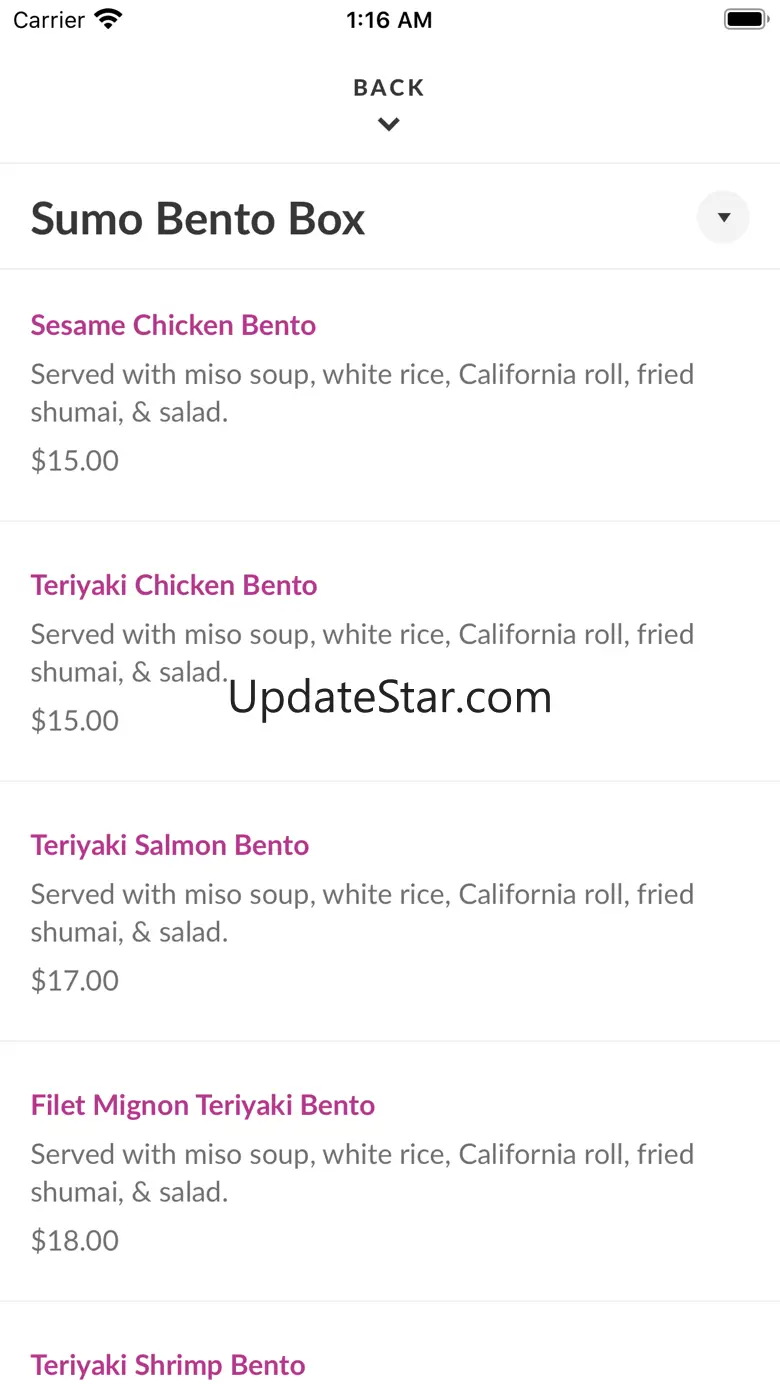780x1387 pixels.
Task: Tap the $18.00 price of Filet Mignon Bento
Action: (75, 1241)
